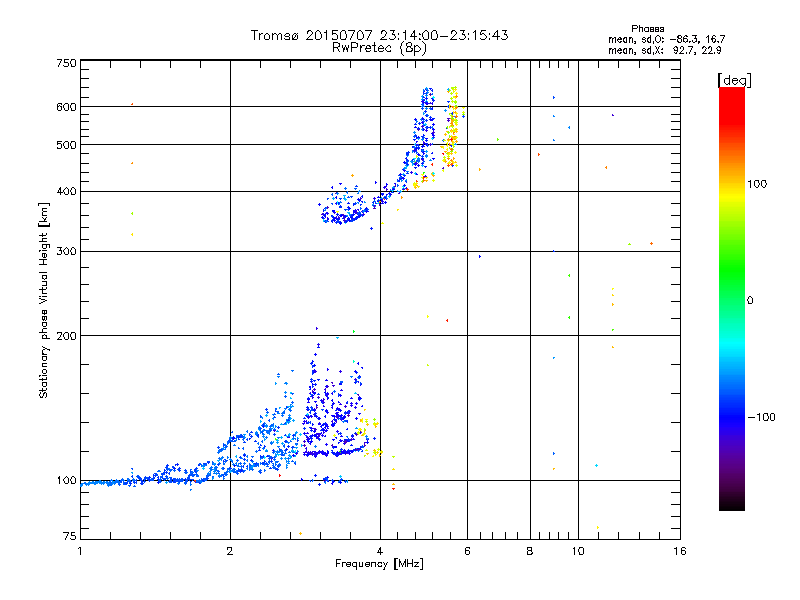Image resolution: width=800 pixels, height=600 pixels.
Task: Click the y-axis '600' tick label
Action: click(66, 107)
